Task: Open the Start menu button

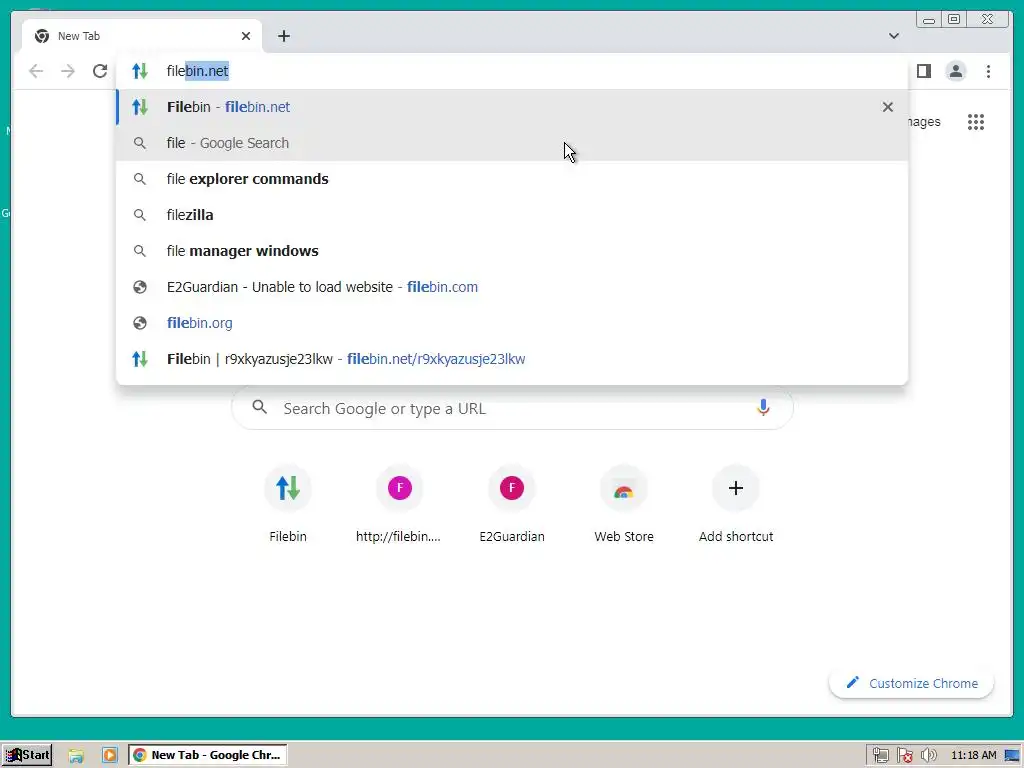Action: point(27,755)
